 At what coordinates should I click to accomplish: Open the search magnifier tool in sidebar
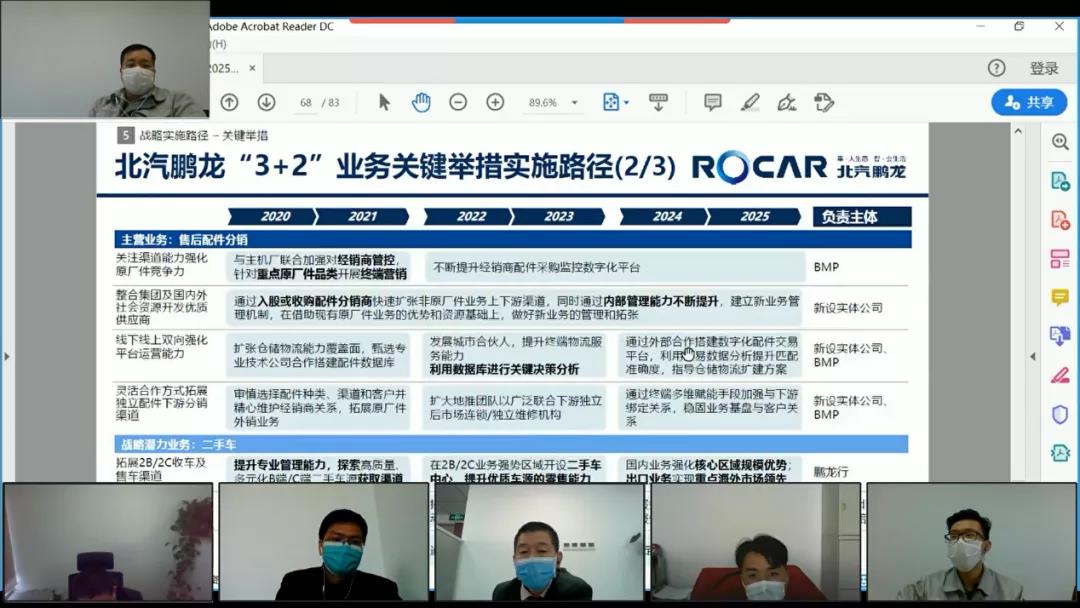click(1060, 142)
